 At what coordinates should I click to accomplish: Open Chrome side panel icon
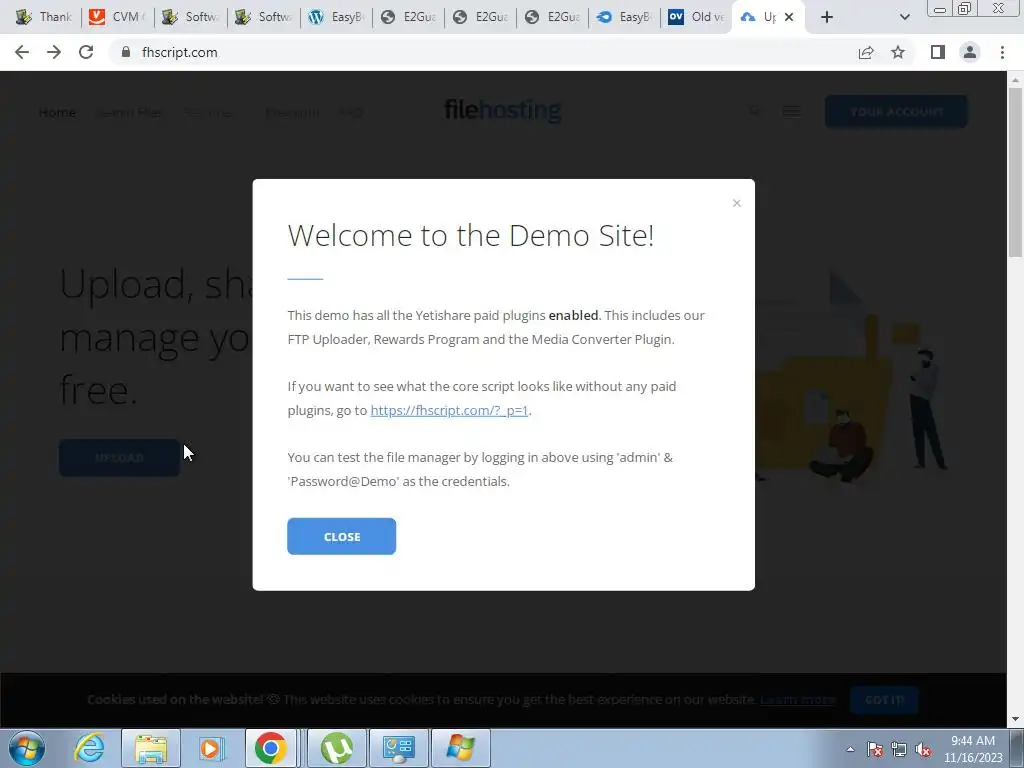pyautogui.click(x=938, y=52)
